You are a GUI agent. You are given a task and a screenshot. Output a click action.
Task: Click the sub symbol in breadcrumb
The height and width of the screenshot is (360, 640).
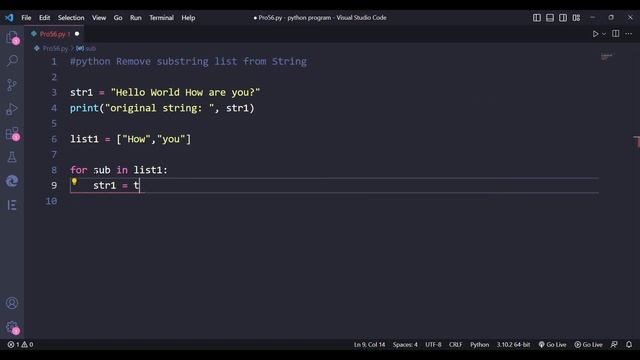[x=86, y=48]
